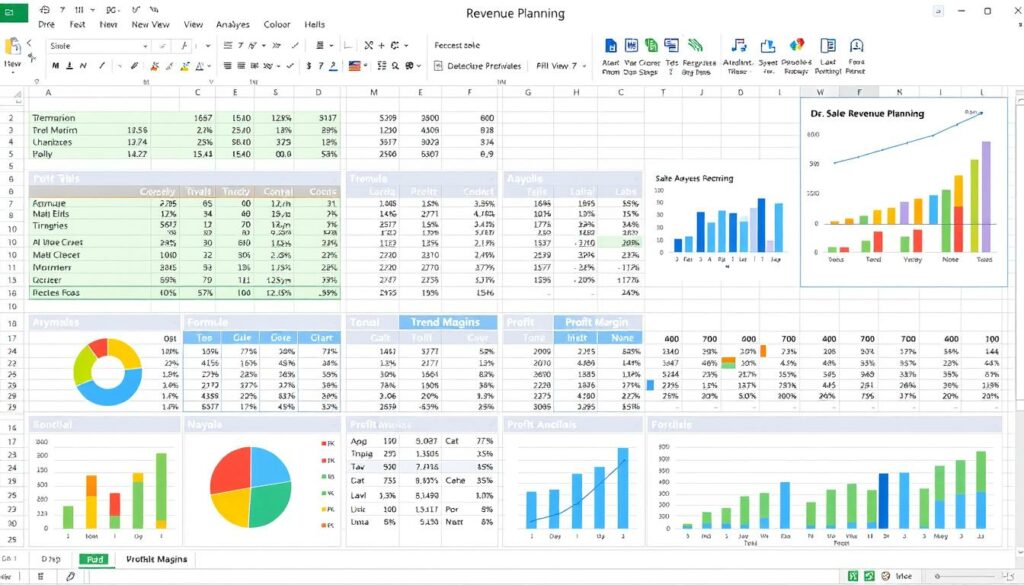
Task: Toggle the center align lines button
Action: click(x=241, y=66)
